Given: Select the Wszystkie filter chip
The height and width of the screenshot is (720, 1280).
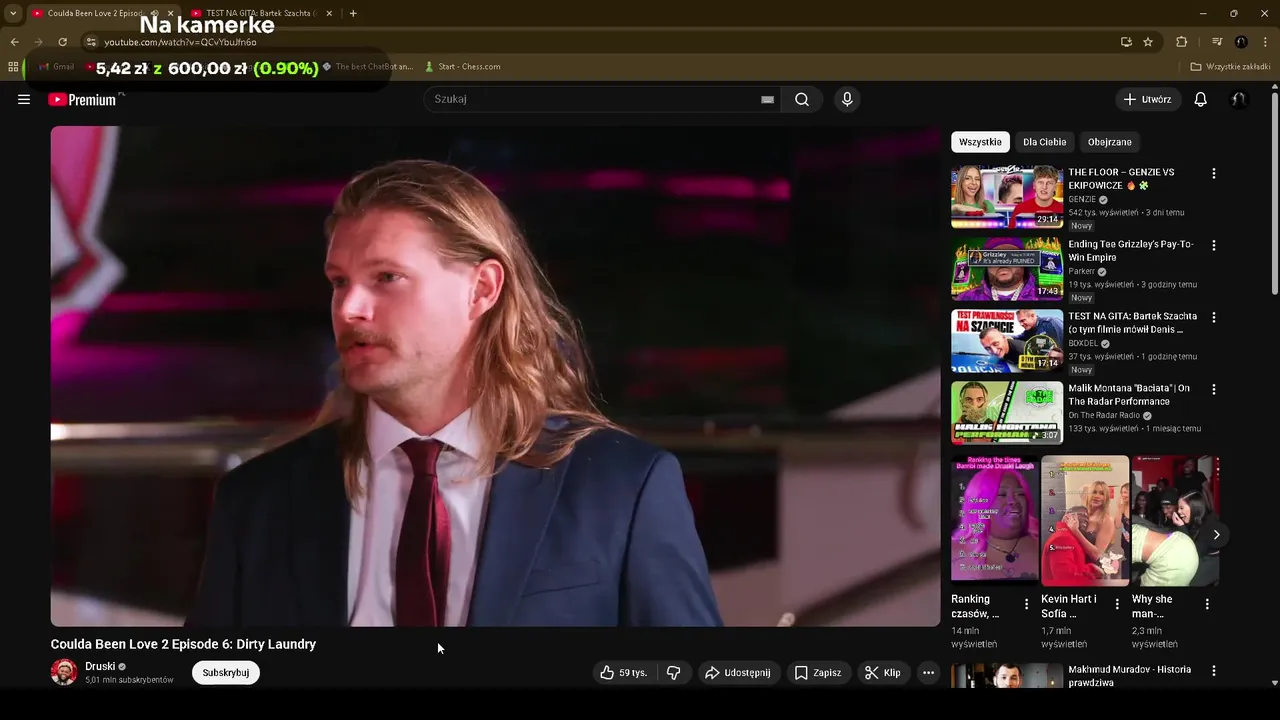Looking at the screenshot, I should (x=980, y=142).
